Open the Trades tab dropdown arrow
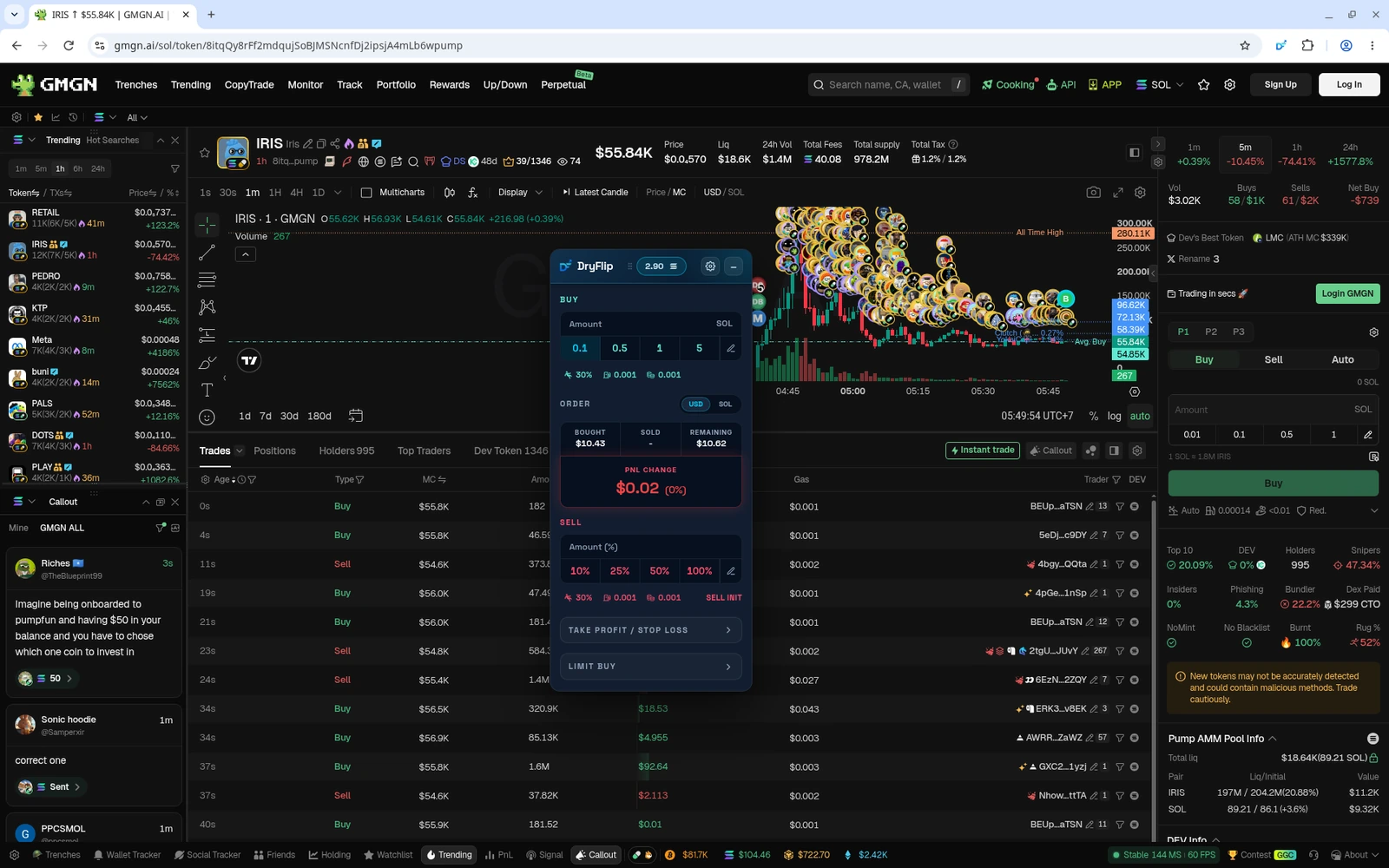Viewport: 1389px width, 868px height. 239,451
